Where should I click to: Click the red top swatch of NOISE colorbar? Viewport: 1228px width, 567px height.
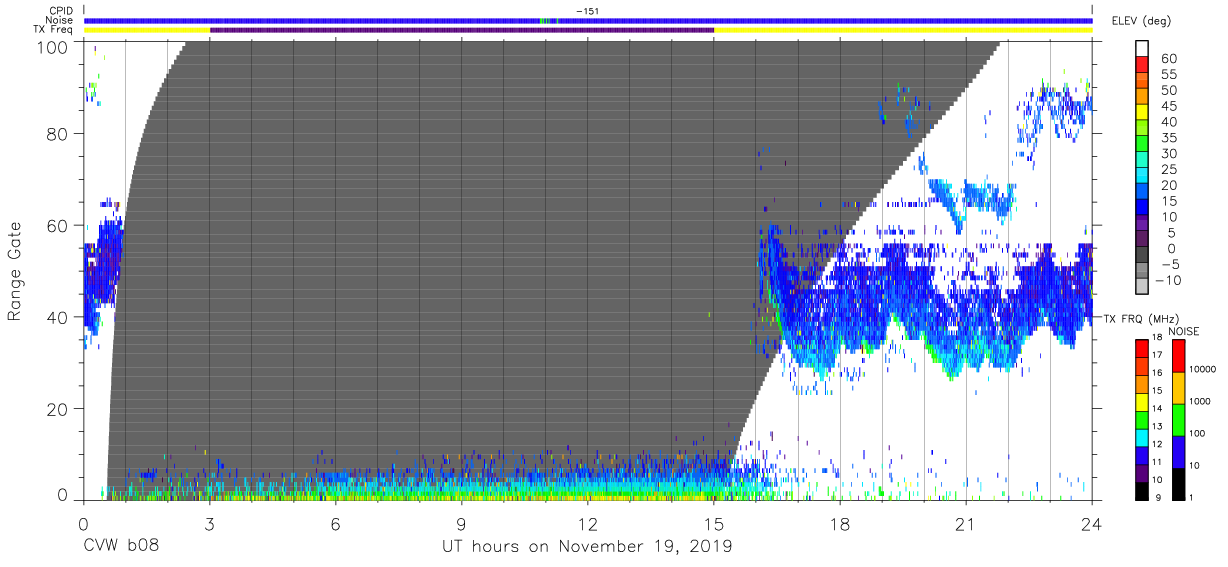coord(1180,356)
